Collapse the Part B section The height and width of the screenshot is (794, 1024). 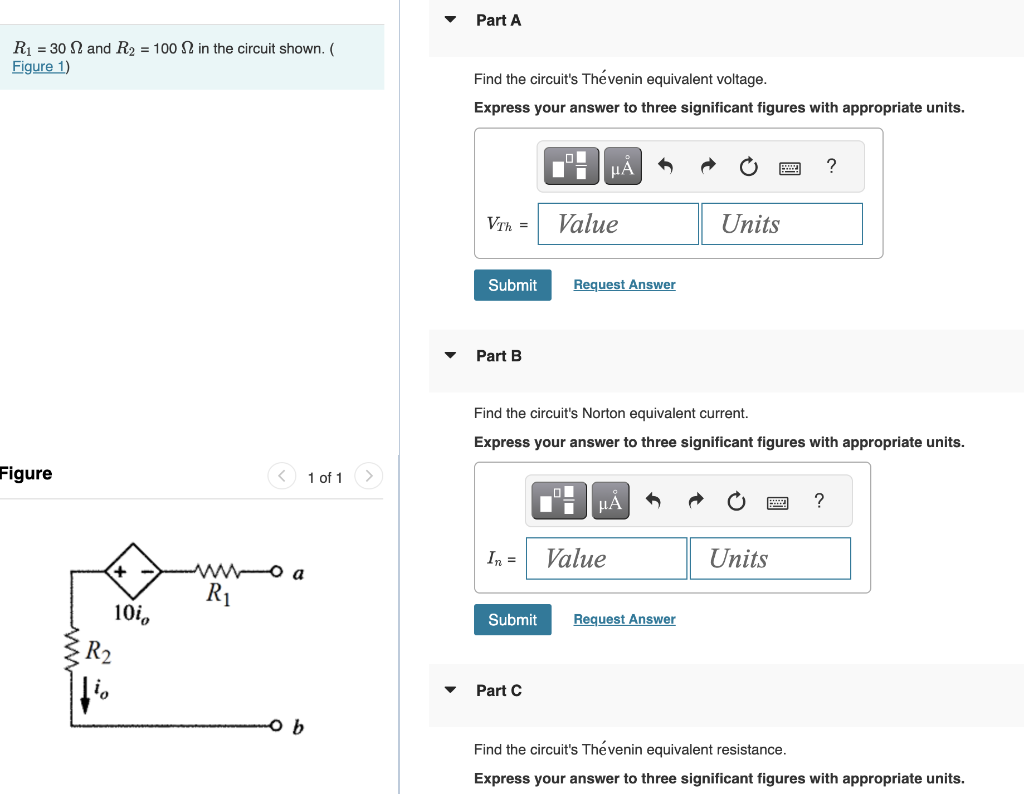click(449, 355)
